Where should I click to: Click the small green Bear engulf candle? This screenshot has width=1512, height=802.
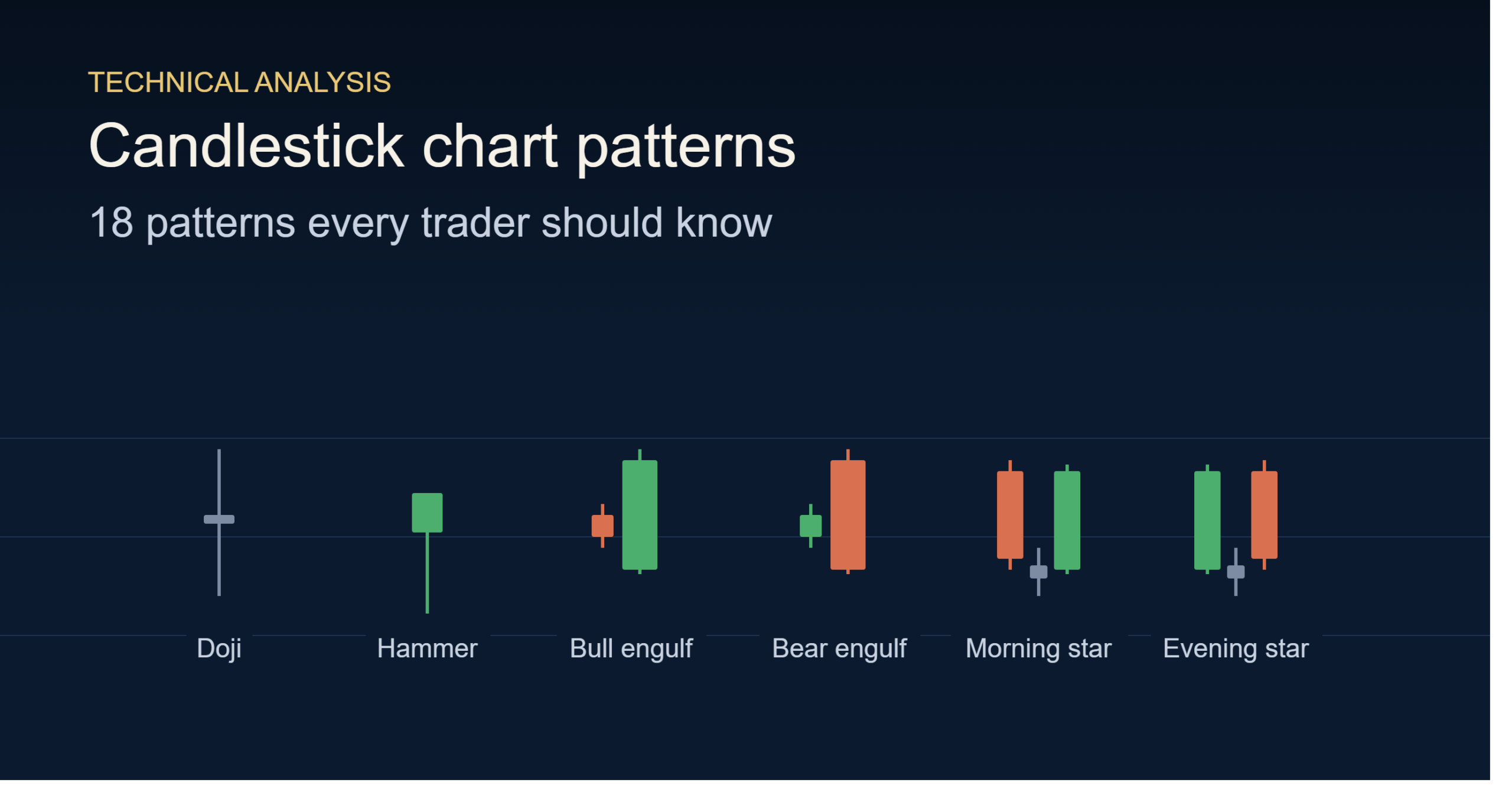(810, 526)
